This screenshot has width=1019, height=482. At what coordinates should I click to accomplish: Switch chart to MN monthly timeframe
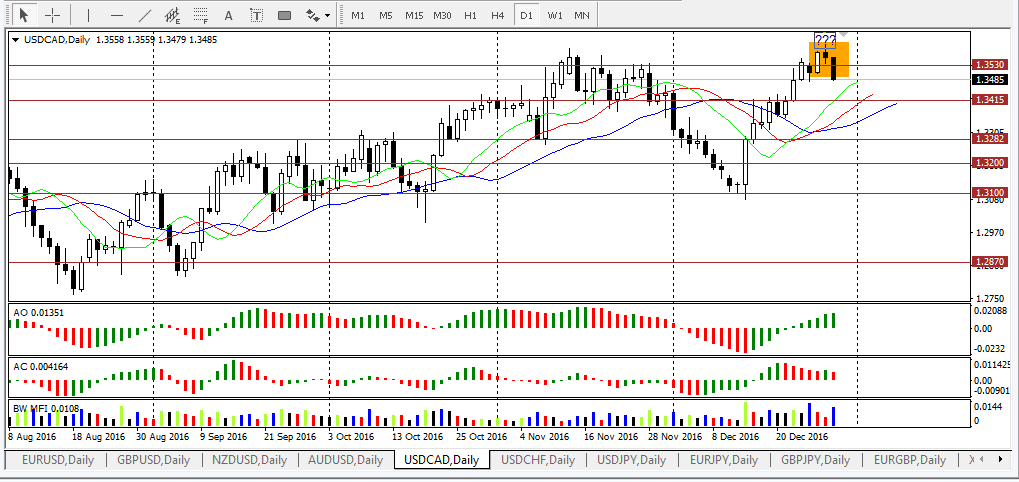582,15
